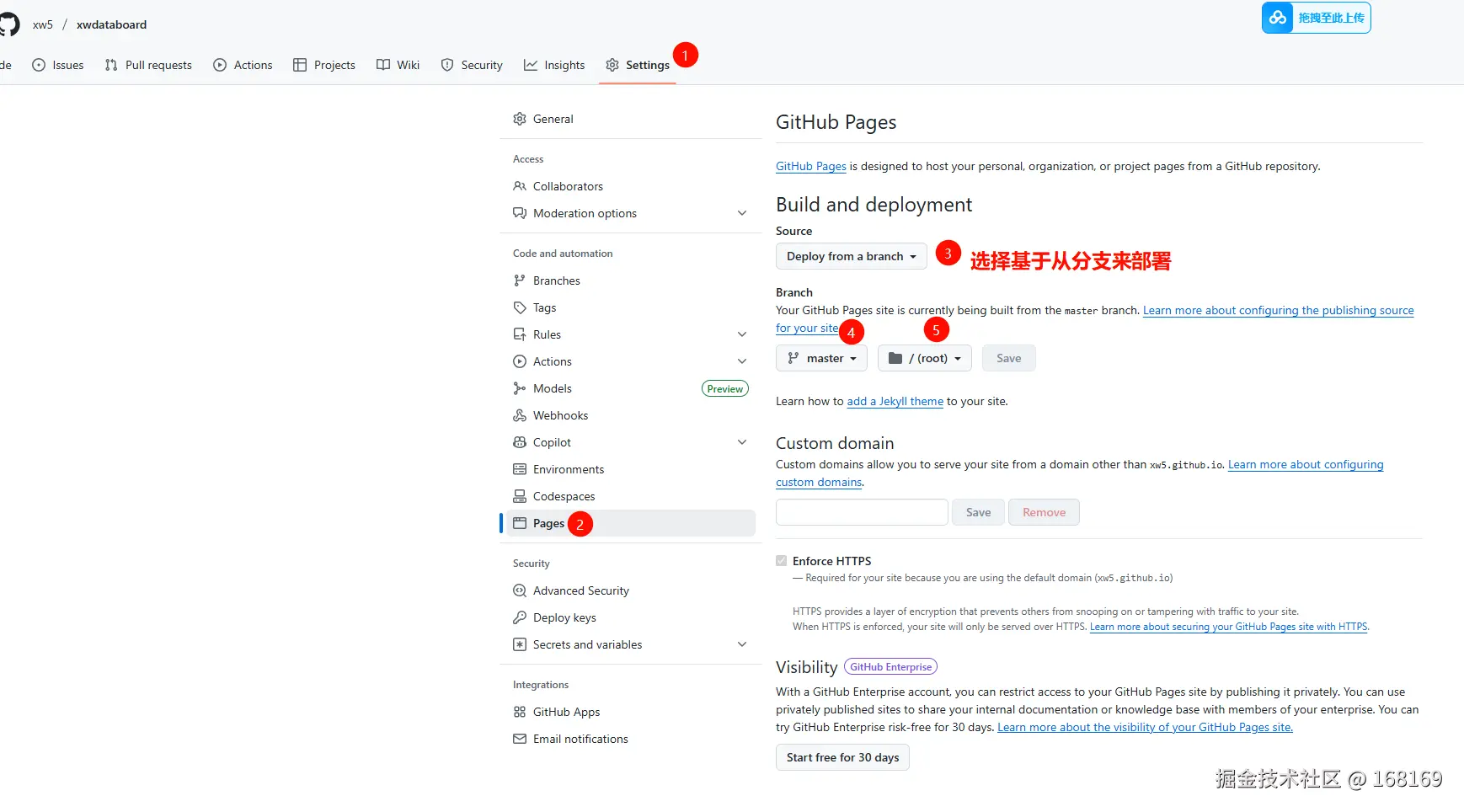Click Save next to the root folder dropdown
Viewport: 1464px width, 812px height.
pyautogui.click(x=1008, y=358)
